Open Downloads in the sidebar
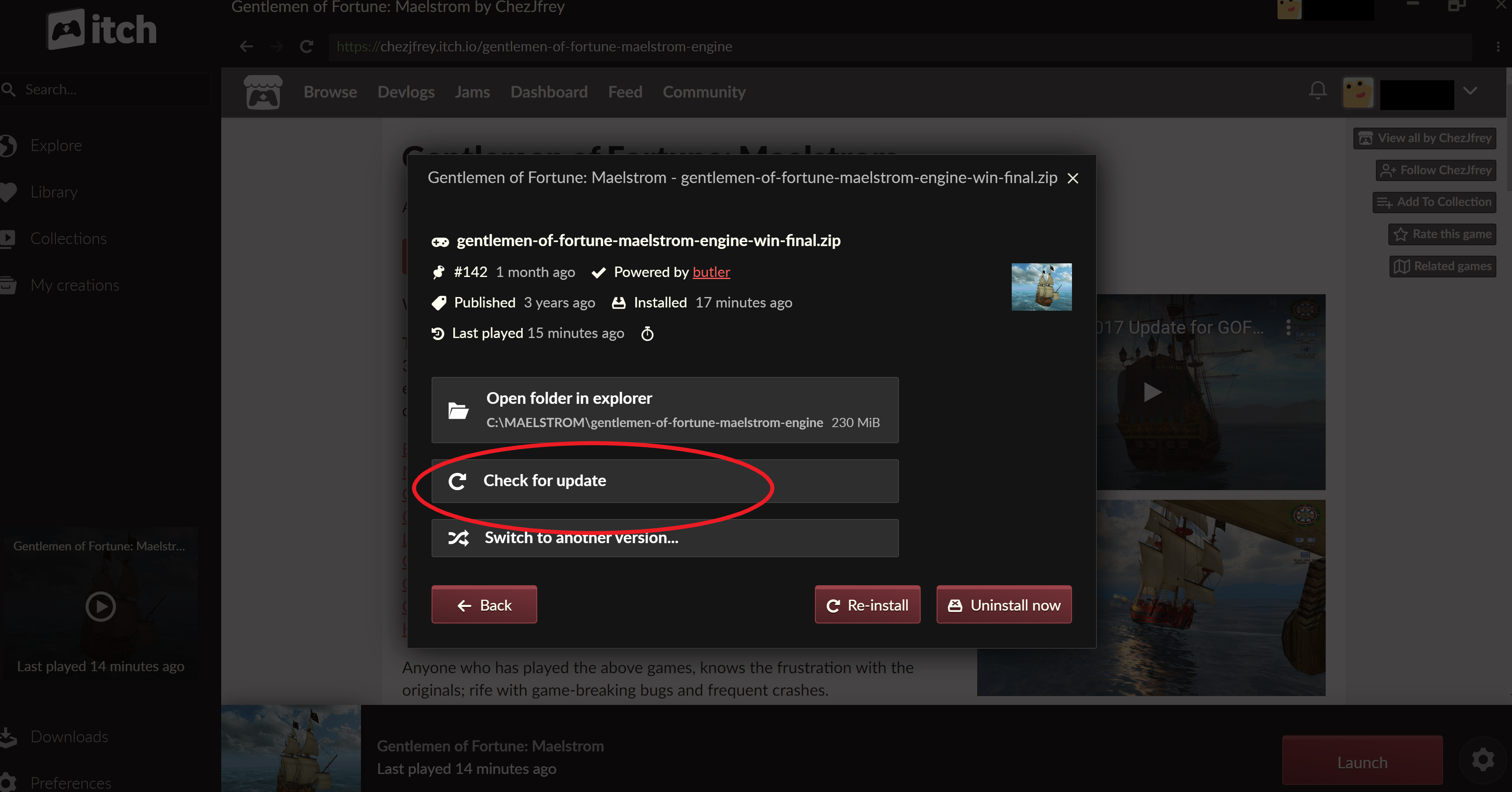This screenshot has height=792, width=1512. coord(69,737)
